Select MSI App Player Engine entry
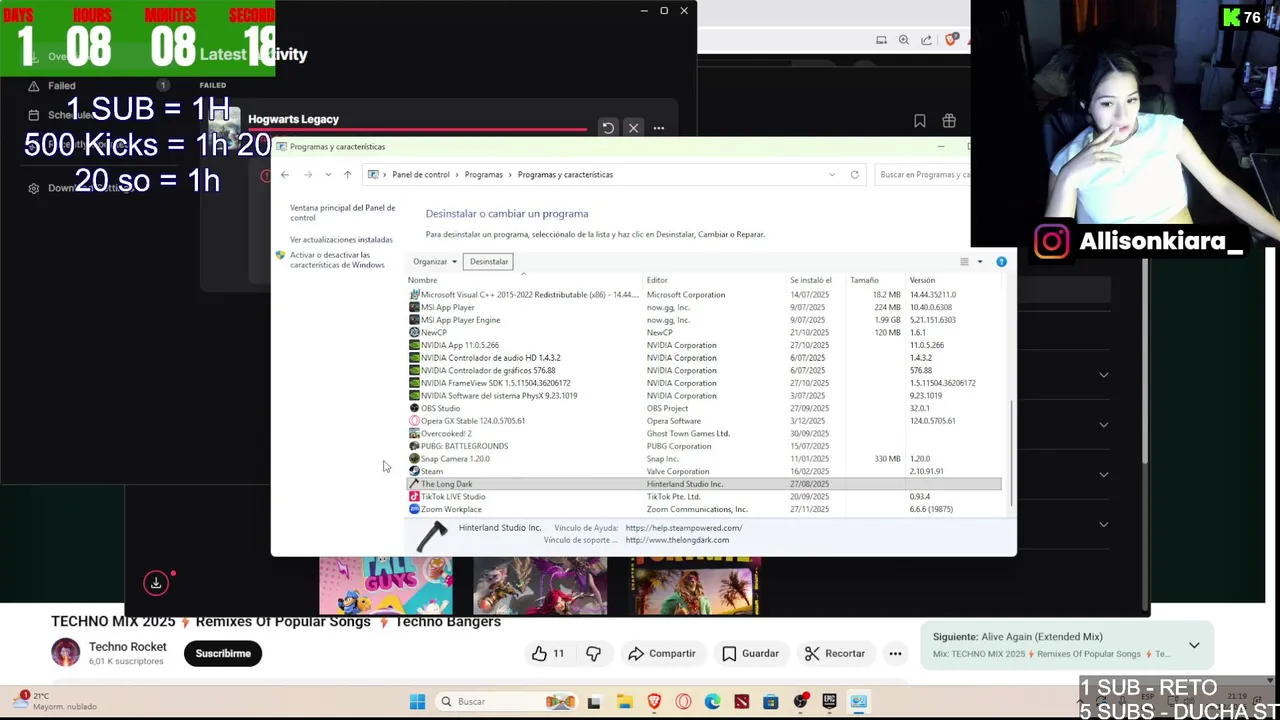1280x720 pixels. 704,320
